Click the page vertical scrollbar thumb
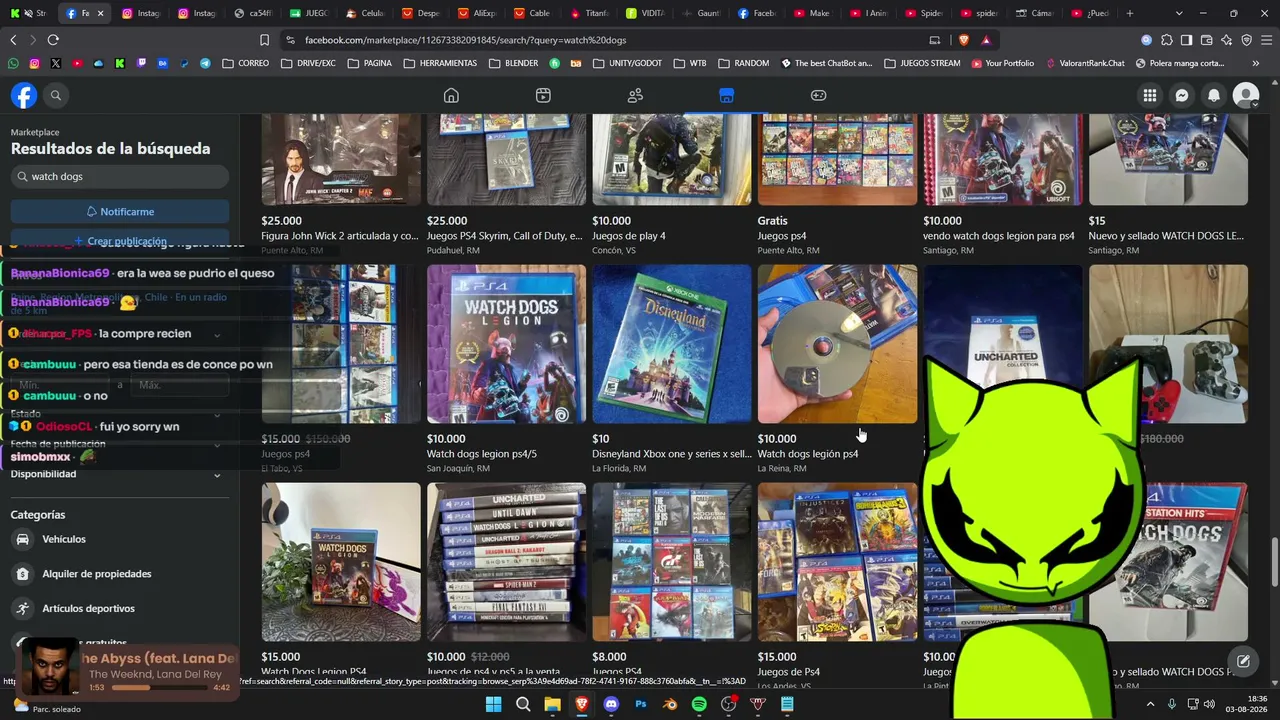Viewport: 1280px width, 720px height. 1274,563
